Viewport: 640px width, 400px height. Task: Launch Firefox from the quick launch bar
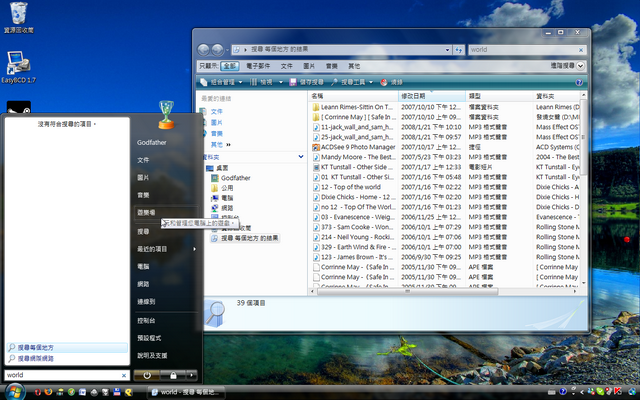[49, 392]
